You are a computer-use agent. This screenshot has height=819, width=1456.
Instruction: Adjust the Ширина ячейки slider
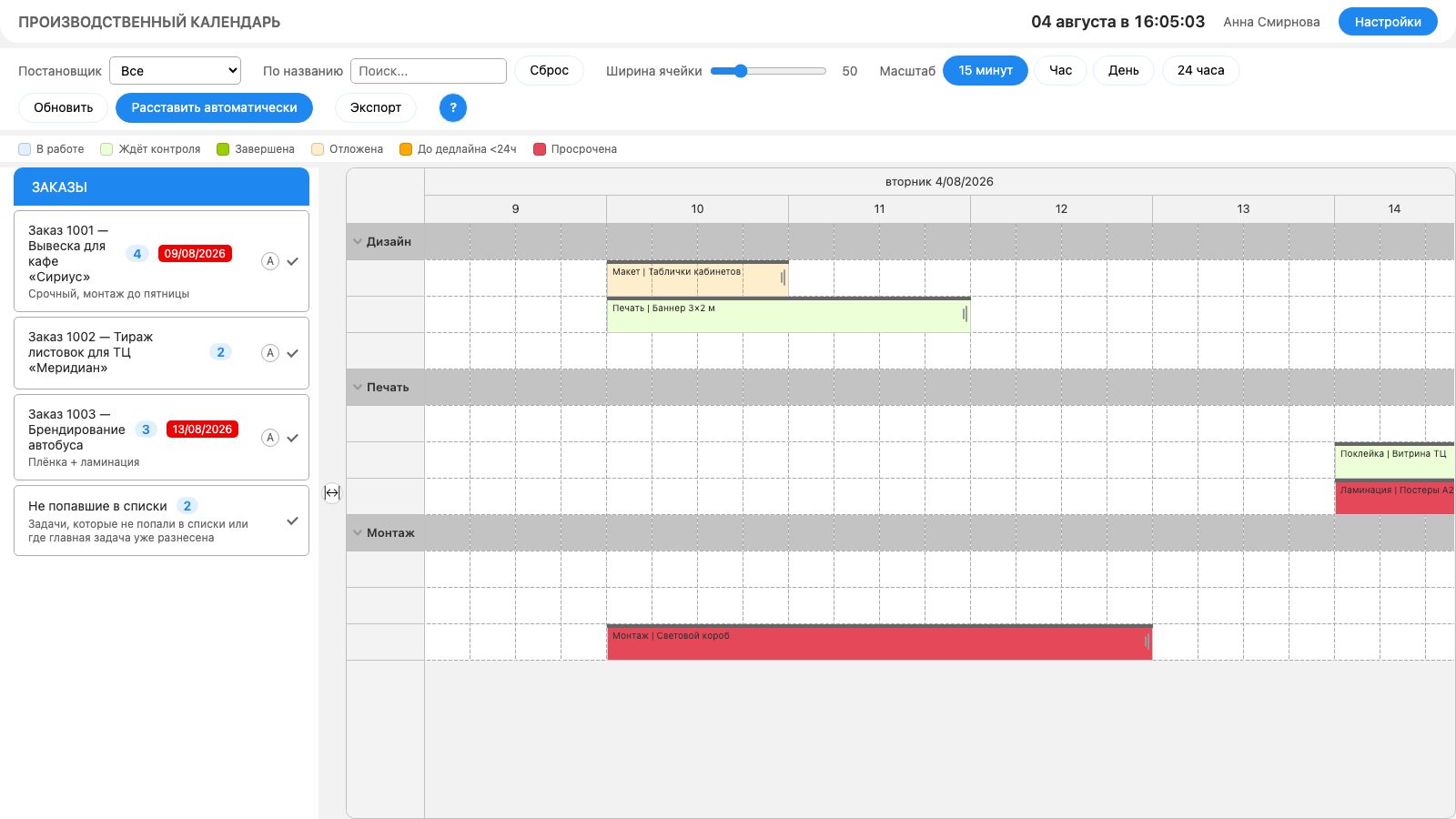[x=768, y=71]
